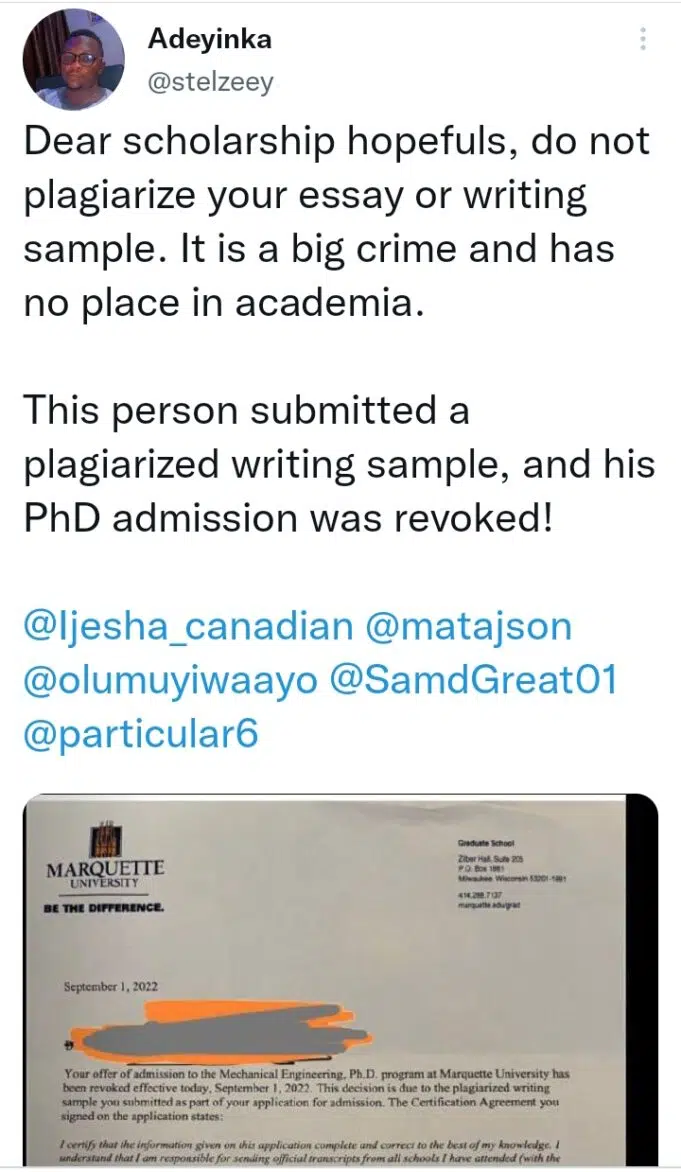
Task: Click the @particular6 mention
Action: 141,734
